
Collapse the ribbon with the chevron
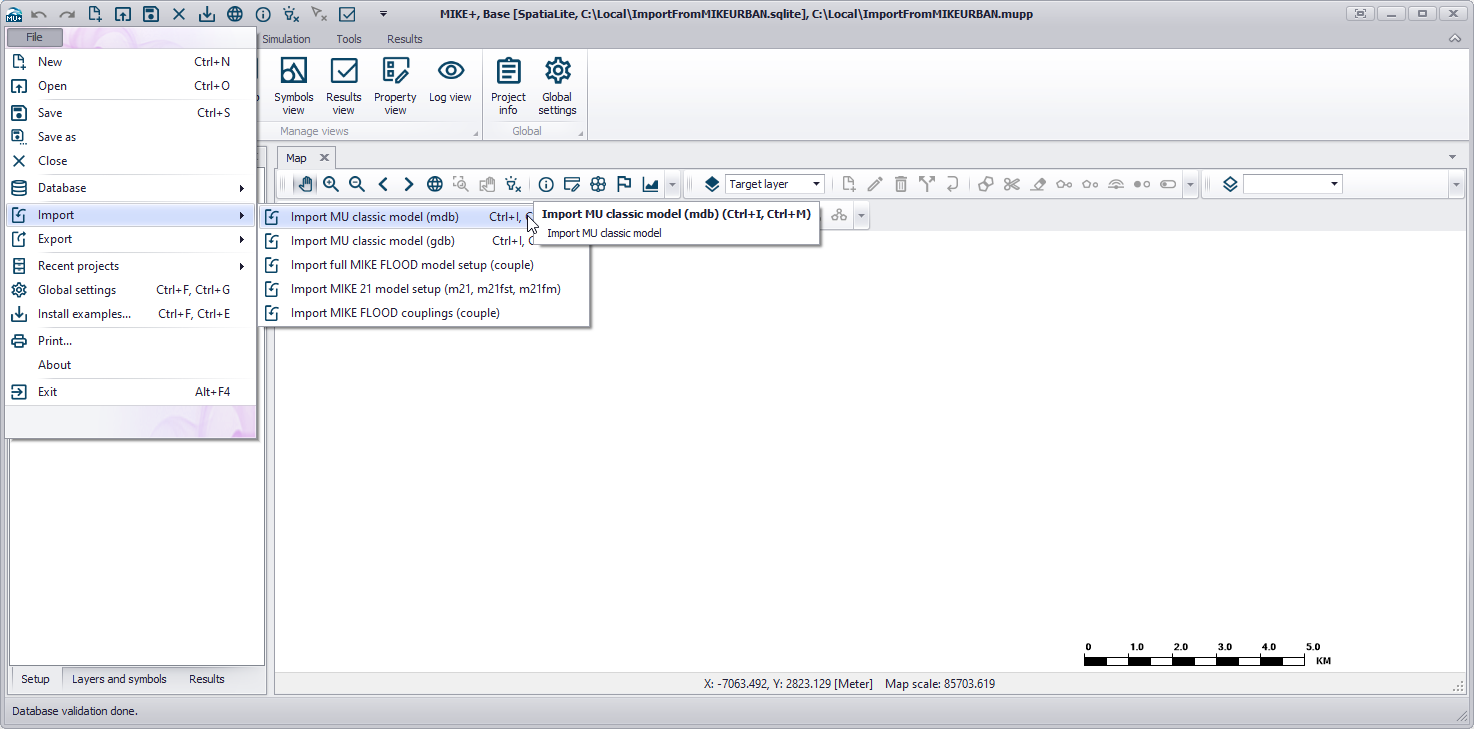1455,39
